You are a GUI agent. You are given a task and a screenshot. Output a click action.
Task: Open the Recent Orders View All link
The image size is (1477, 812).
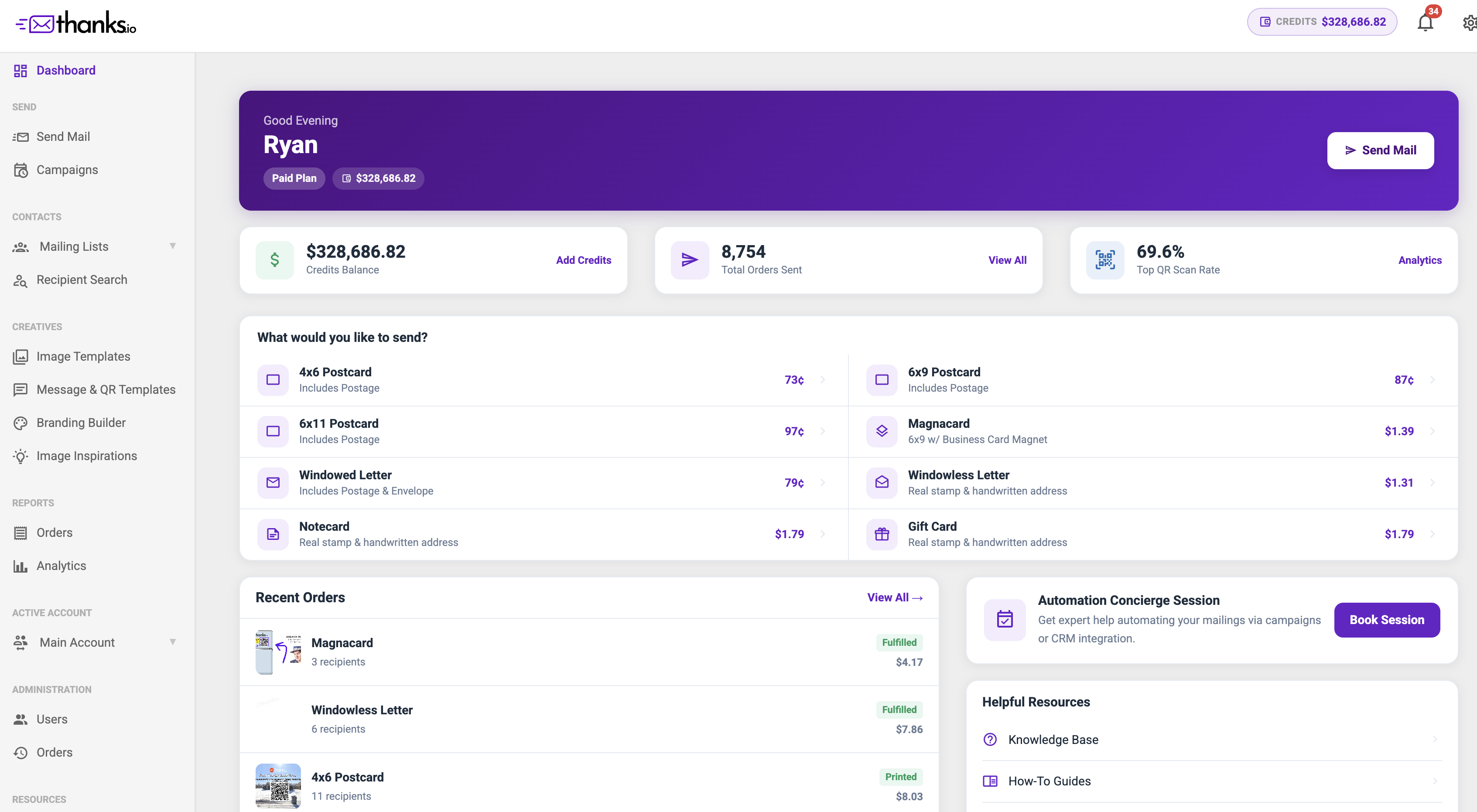coord(895,597)
